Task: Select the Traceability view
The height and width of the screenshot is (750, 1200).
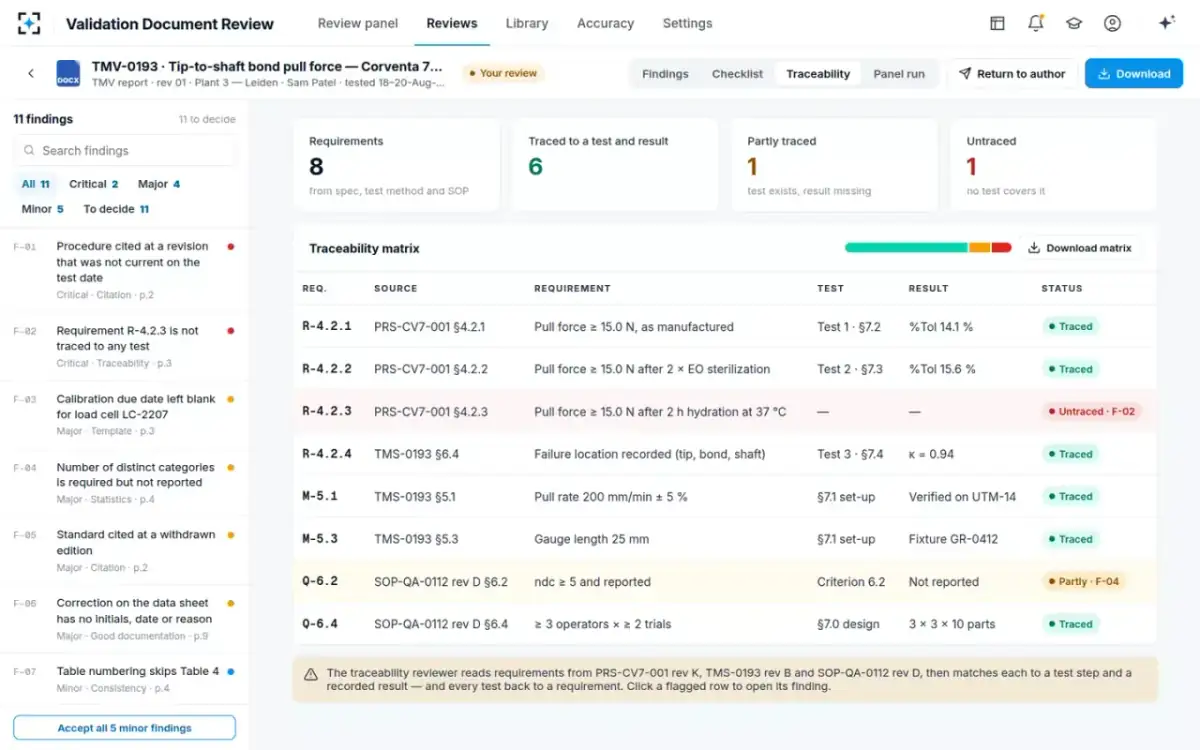Action: tap(818, 74)
